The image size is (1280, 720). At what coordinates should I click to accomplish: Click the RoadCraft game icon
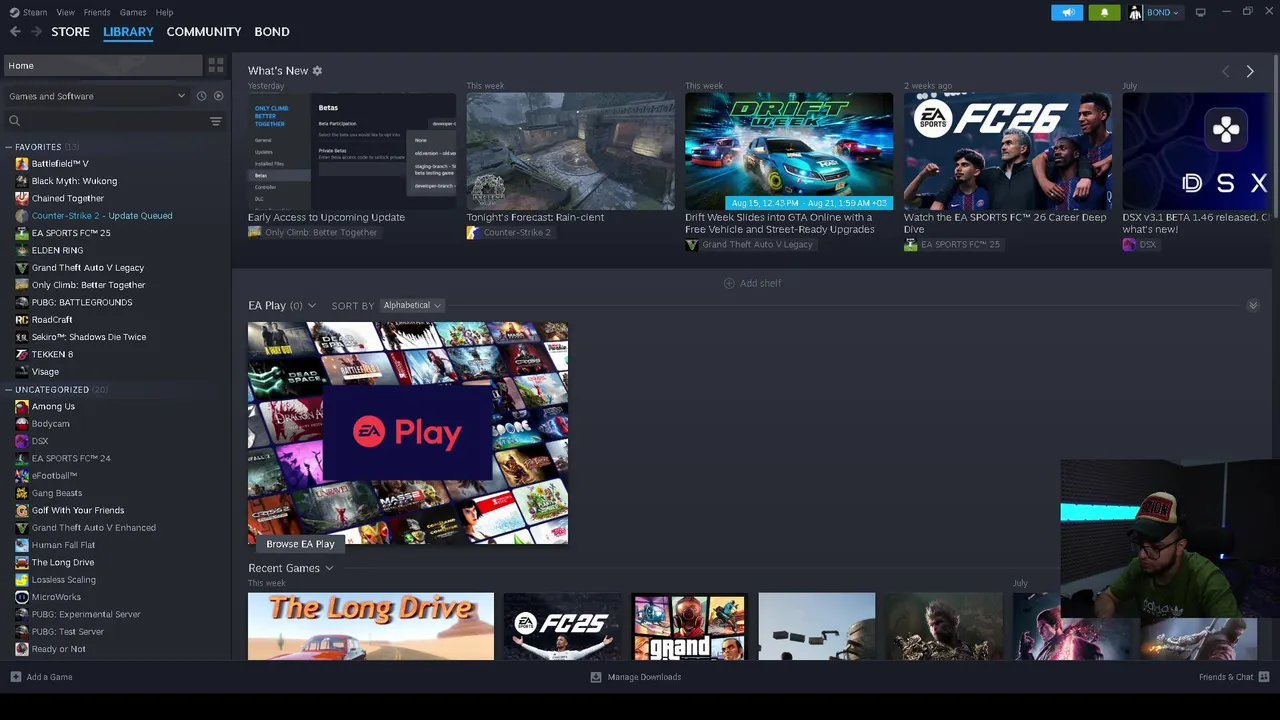22,320
